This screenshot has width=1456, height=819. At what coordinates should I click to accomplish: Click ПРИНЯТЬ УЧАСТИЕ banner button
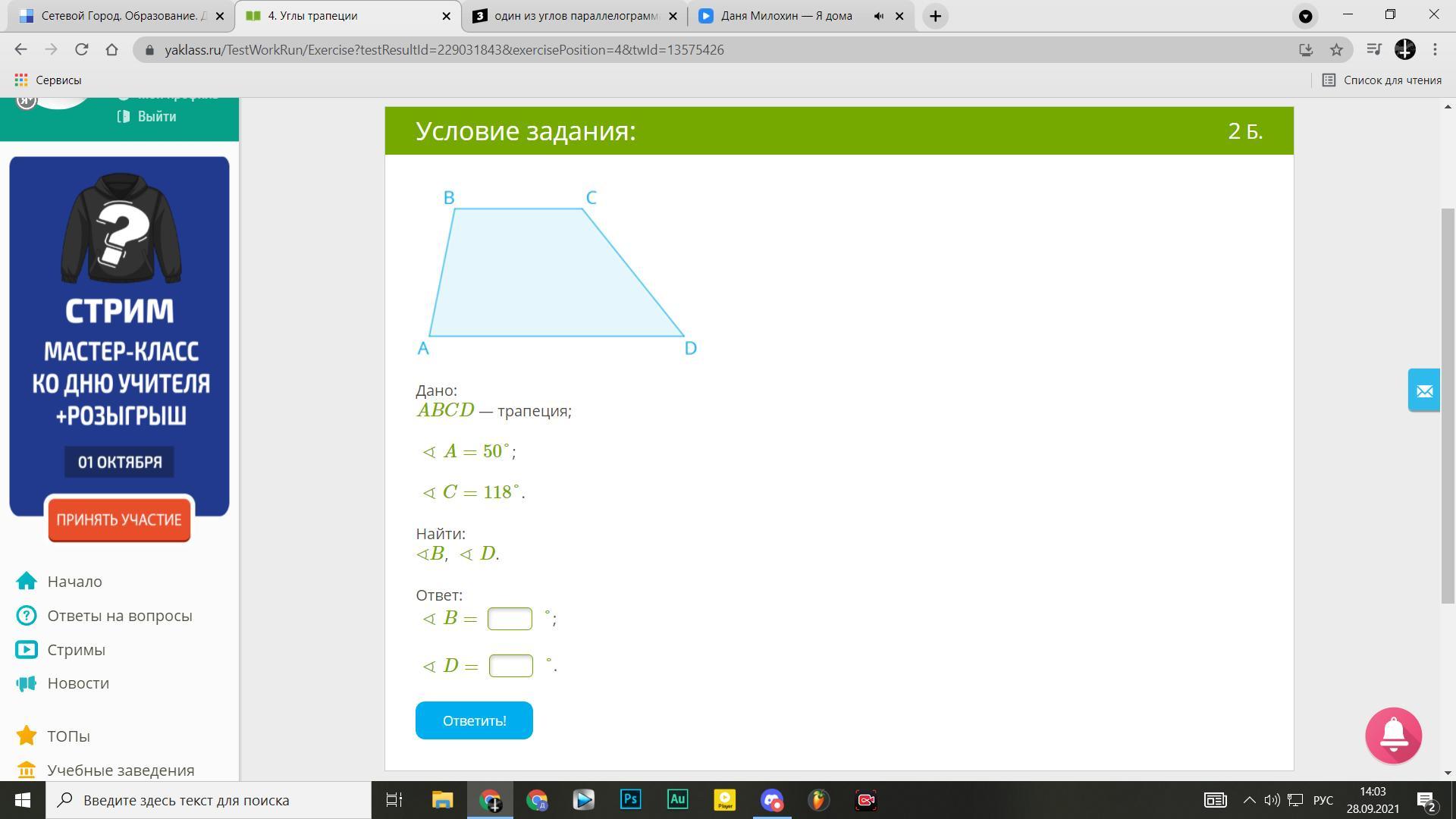point(119,520)
